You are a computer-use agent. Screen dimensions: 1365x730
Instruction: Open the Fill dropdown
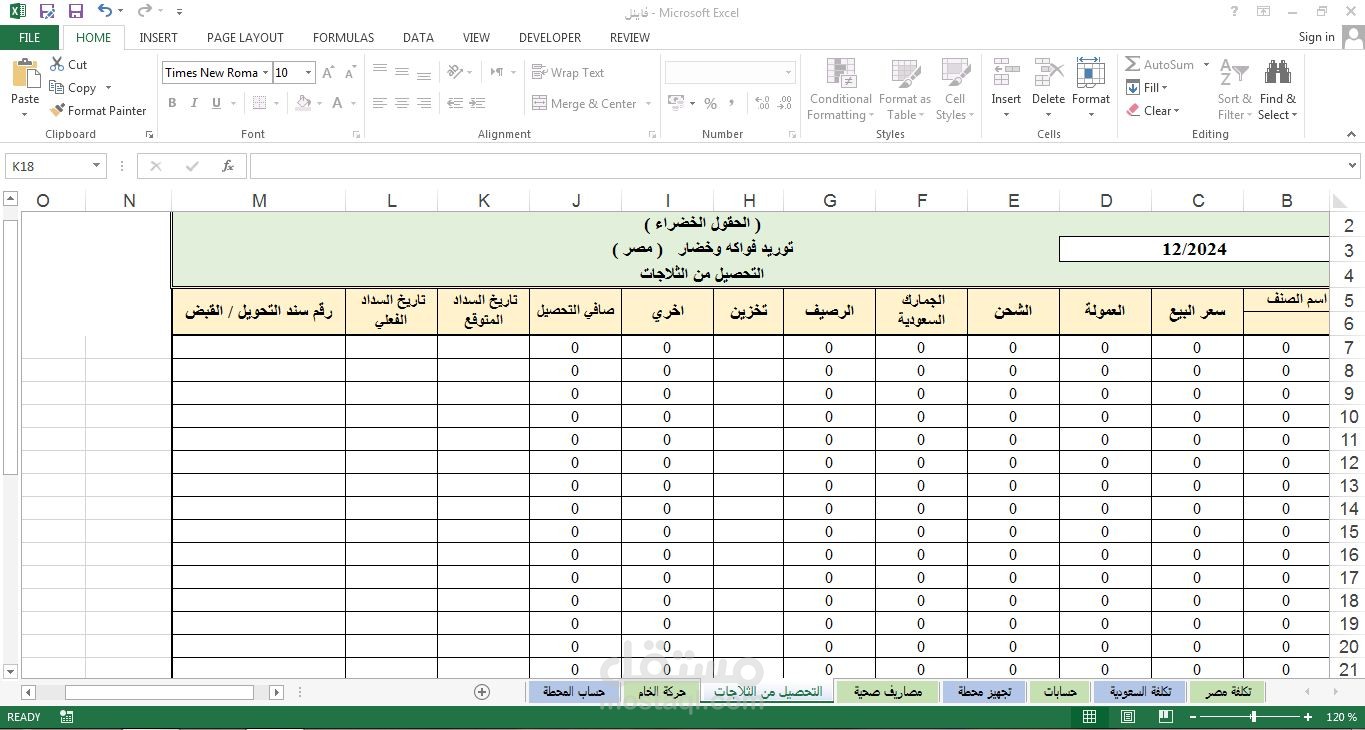1147,88
